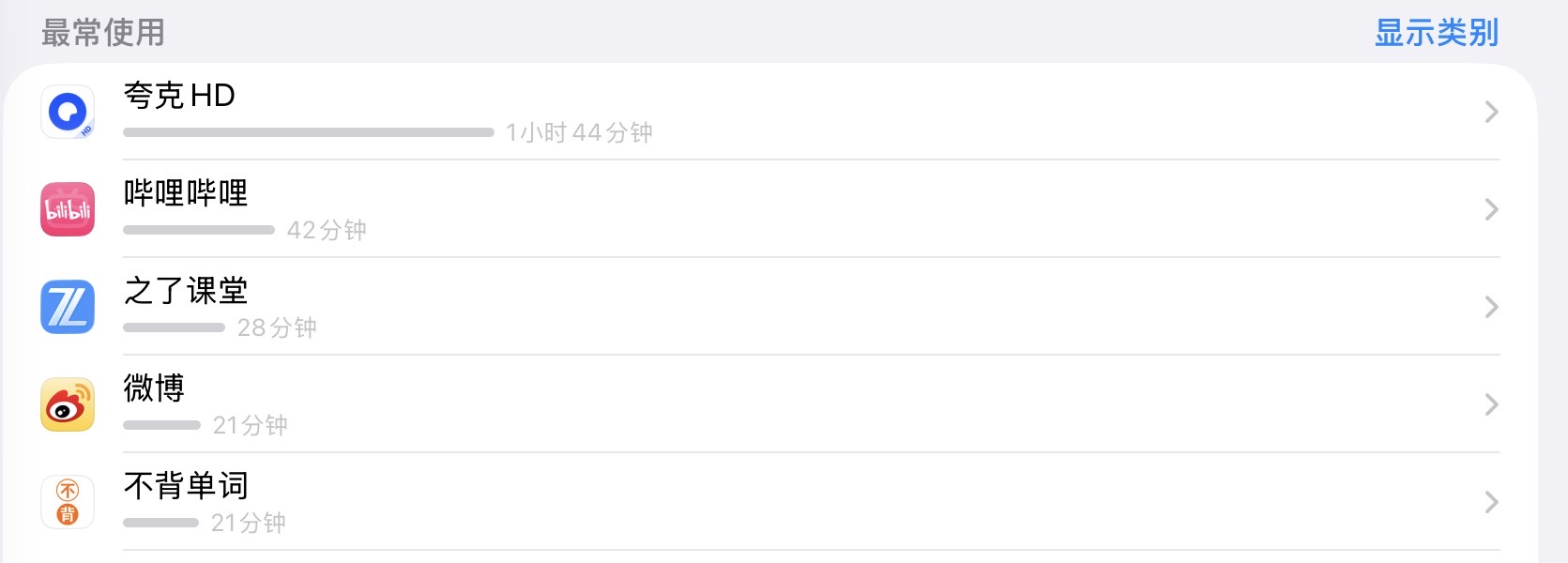Click the arrow beside 不背单词
This screenshot has height=563, width=1568.
pyautogui.click(x=1490, y=503)
